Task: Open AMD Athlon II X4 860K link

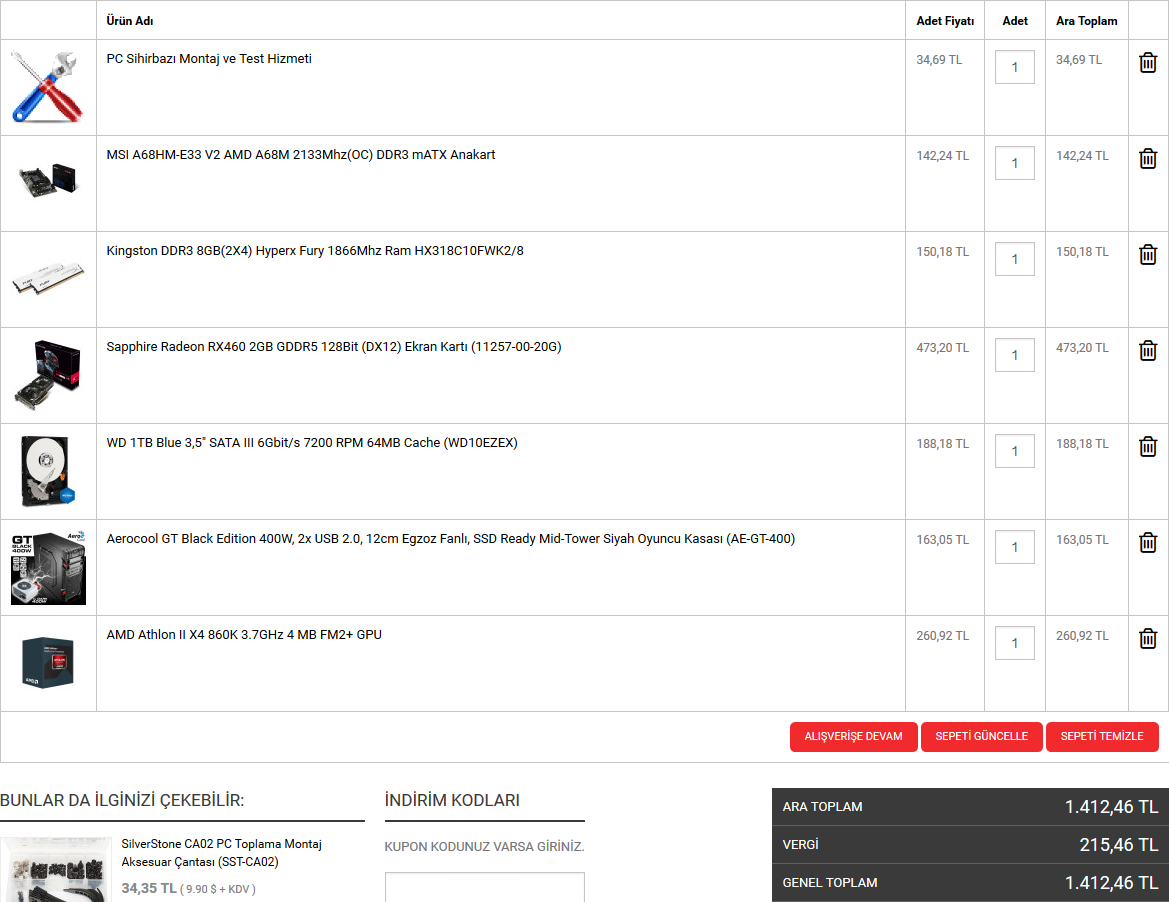Action: (244, 635)
